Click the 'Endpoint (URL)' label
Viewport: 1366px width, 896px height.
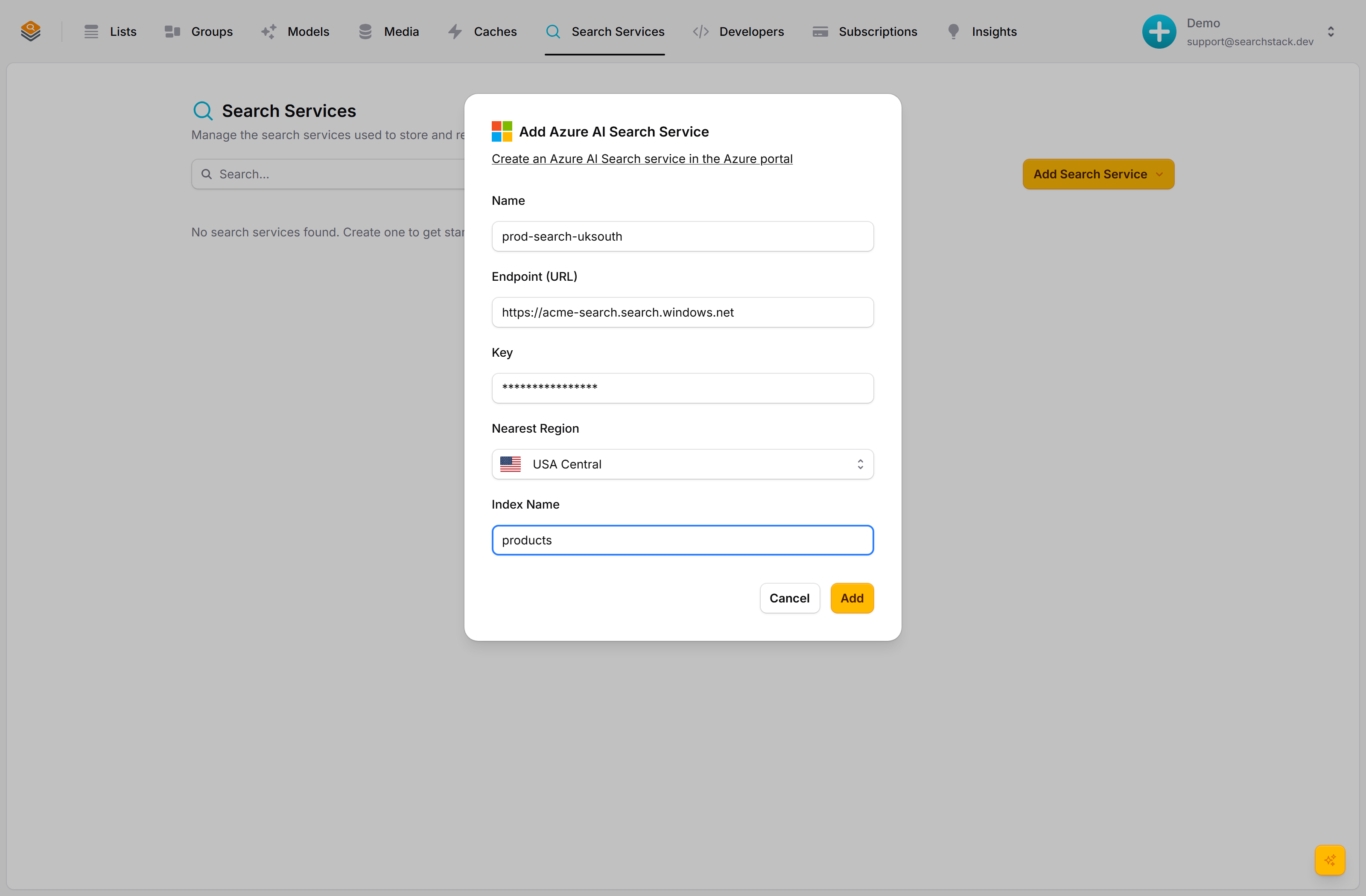point(534,276)
